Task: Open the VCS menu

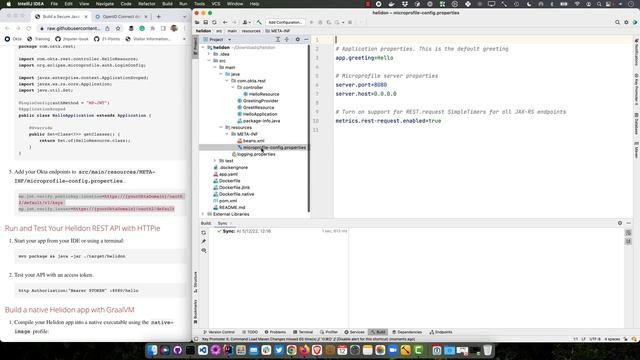Action: [x=216, y=4]
